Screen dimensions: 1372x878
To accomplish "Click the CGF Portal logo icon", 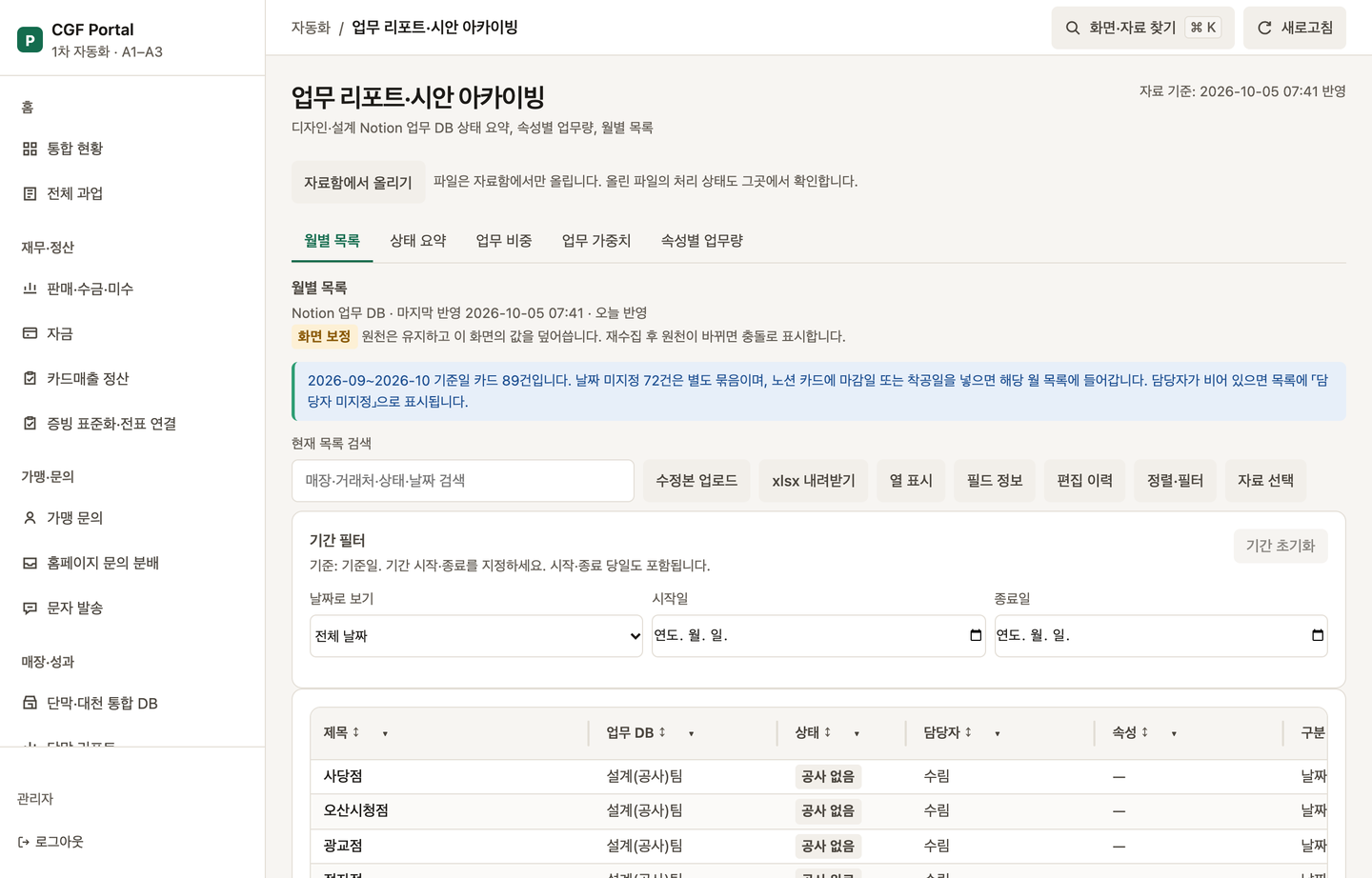I will (x=30, y=40).
